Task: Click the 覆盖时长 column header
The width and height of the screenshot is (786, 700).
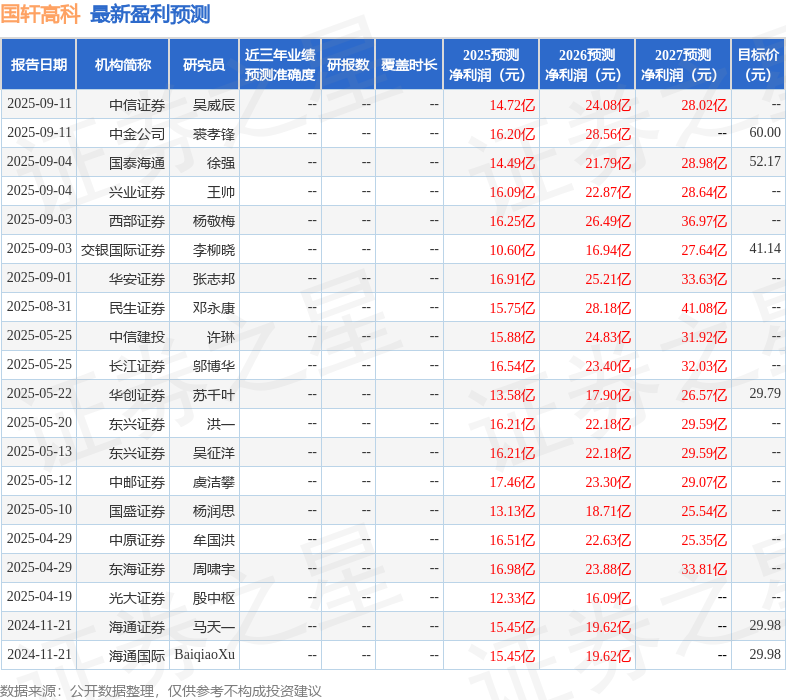Action: pos(409,65)
